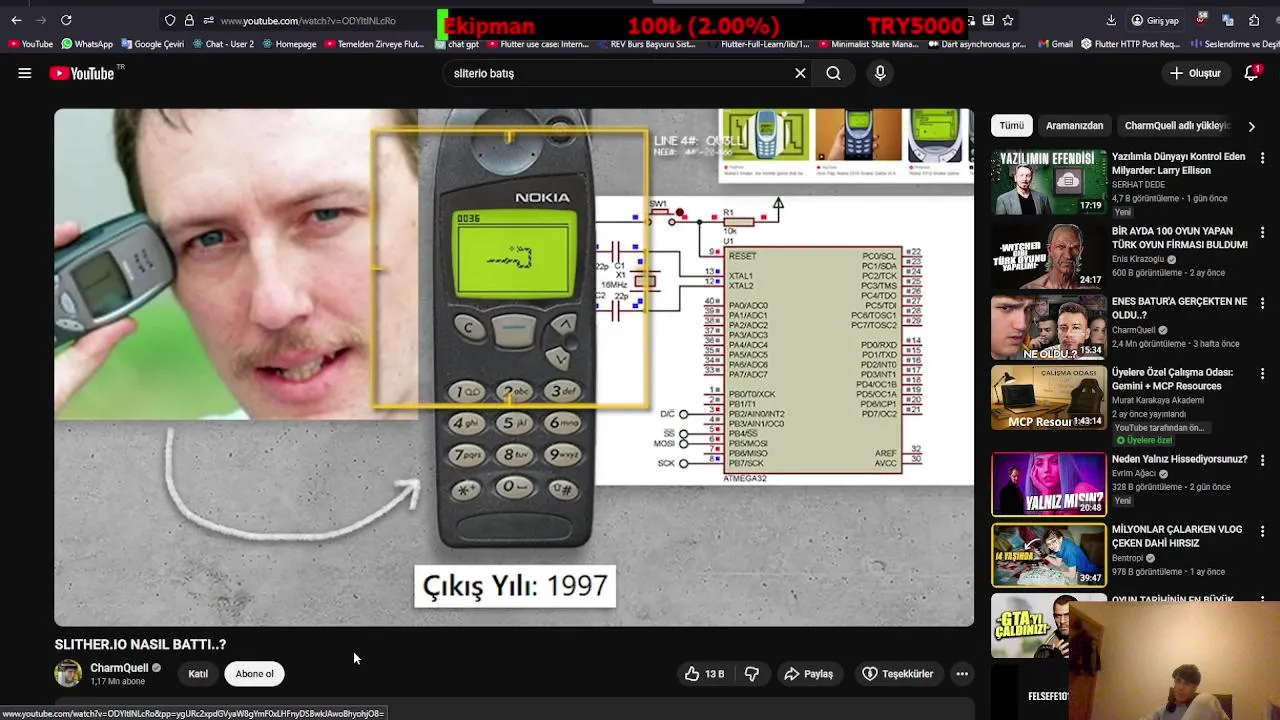The width and height of the screenshot is (1280, 720).
Task: Open Google Çeviri bookmark
Action: click(153, 44)
